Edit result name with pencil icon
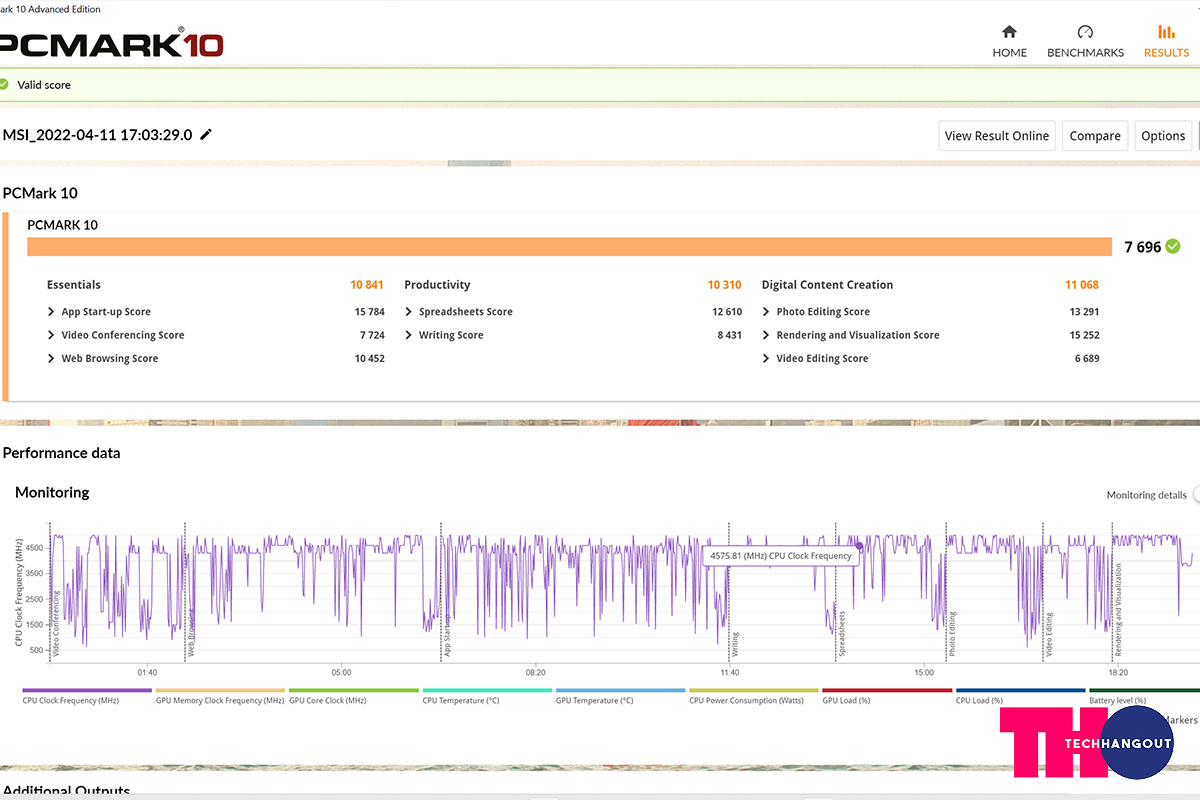The width and height of the screenshot is (1200, 800). click(x=206, y=134)
